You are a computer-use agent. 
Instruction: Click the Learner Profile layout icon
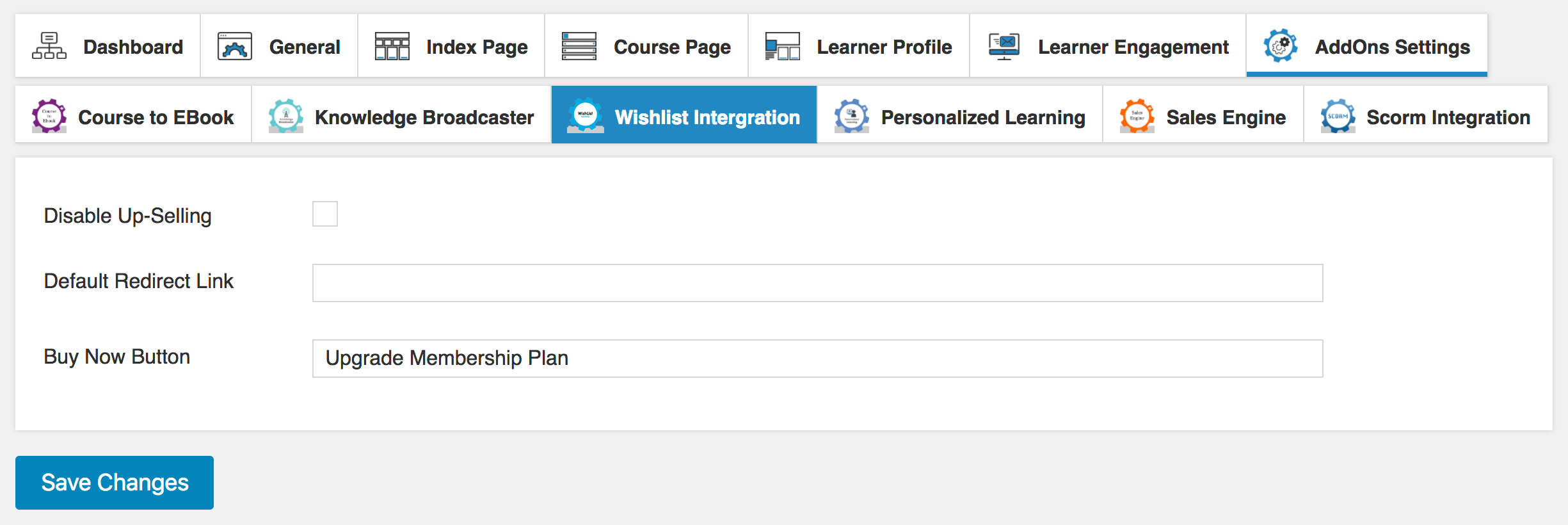click(782, 46)
